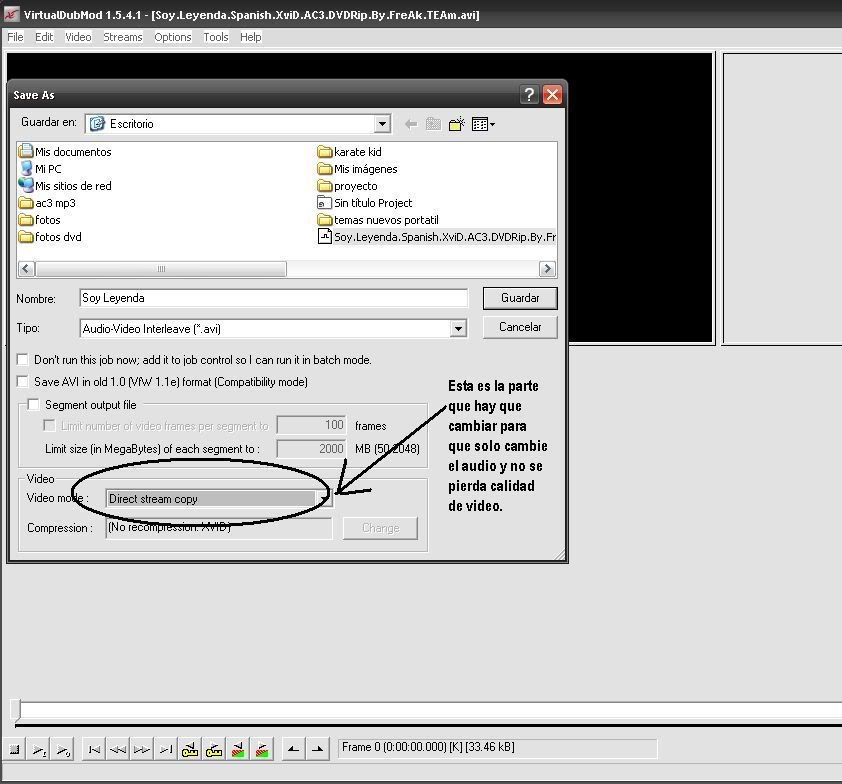Close the Save As dialog
The image size is (842, 784).
pyautogui.click(x=553, y=95)
